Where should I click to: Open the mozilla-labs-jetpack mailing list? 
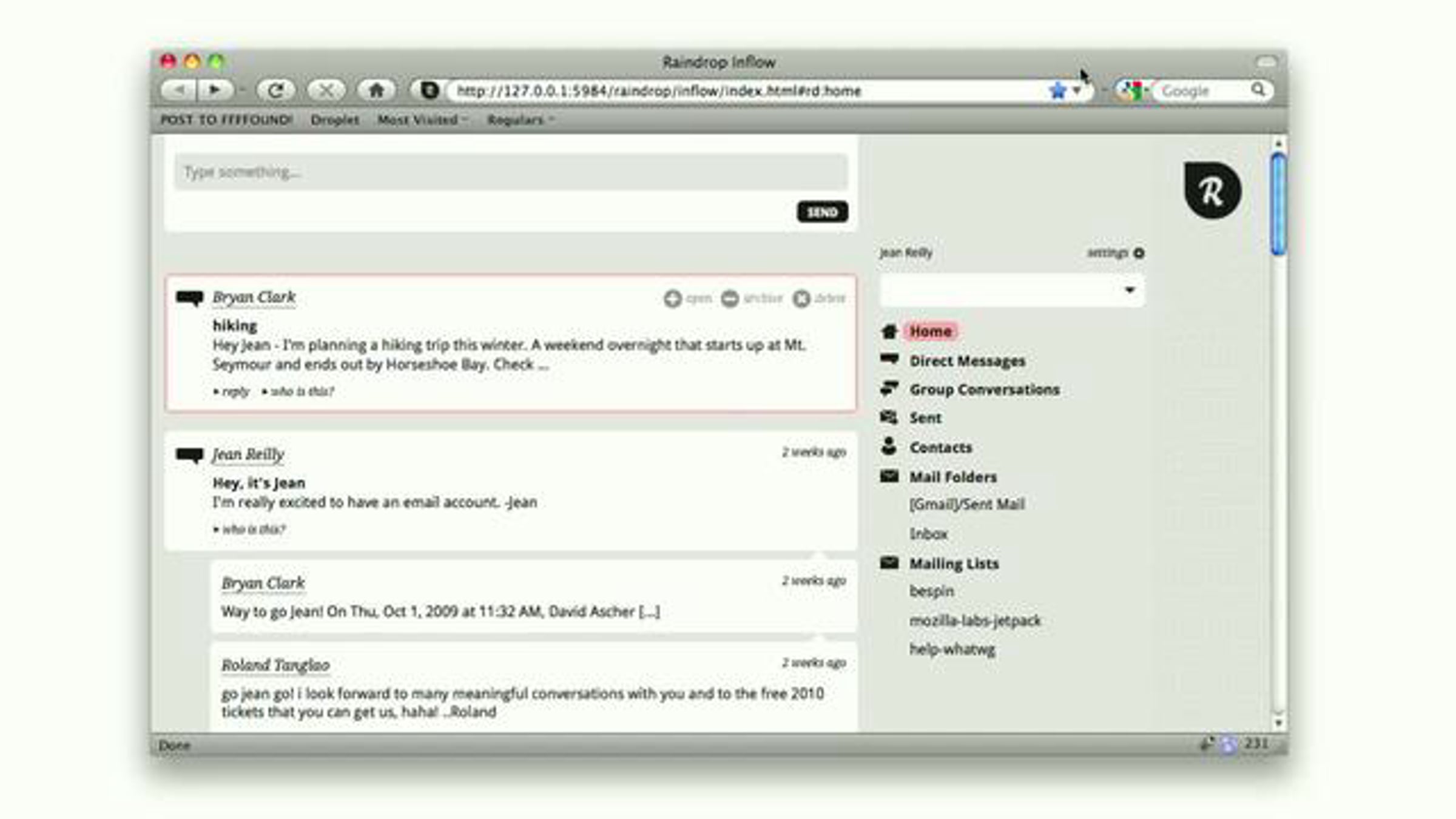coord(975,621)
